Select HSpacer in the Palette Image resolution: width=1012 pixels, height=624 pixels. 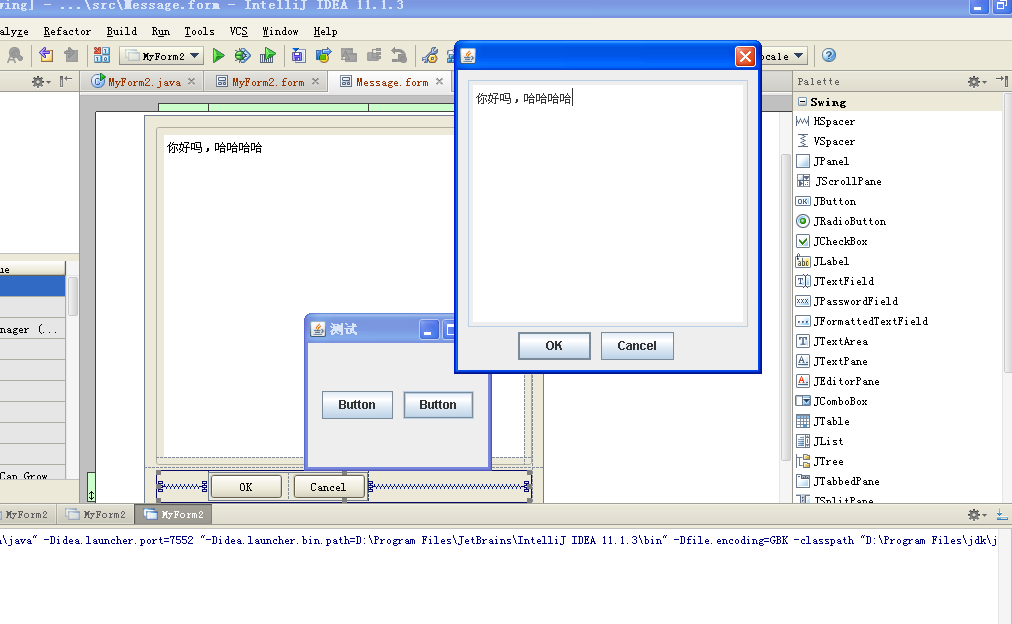click(825, 121)
